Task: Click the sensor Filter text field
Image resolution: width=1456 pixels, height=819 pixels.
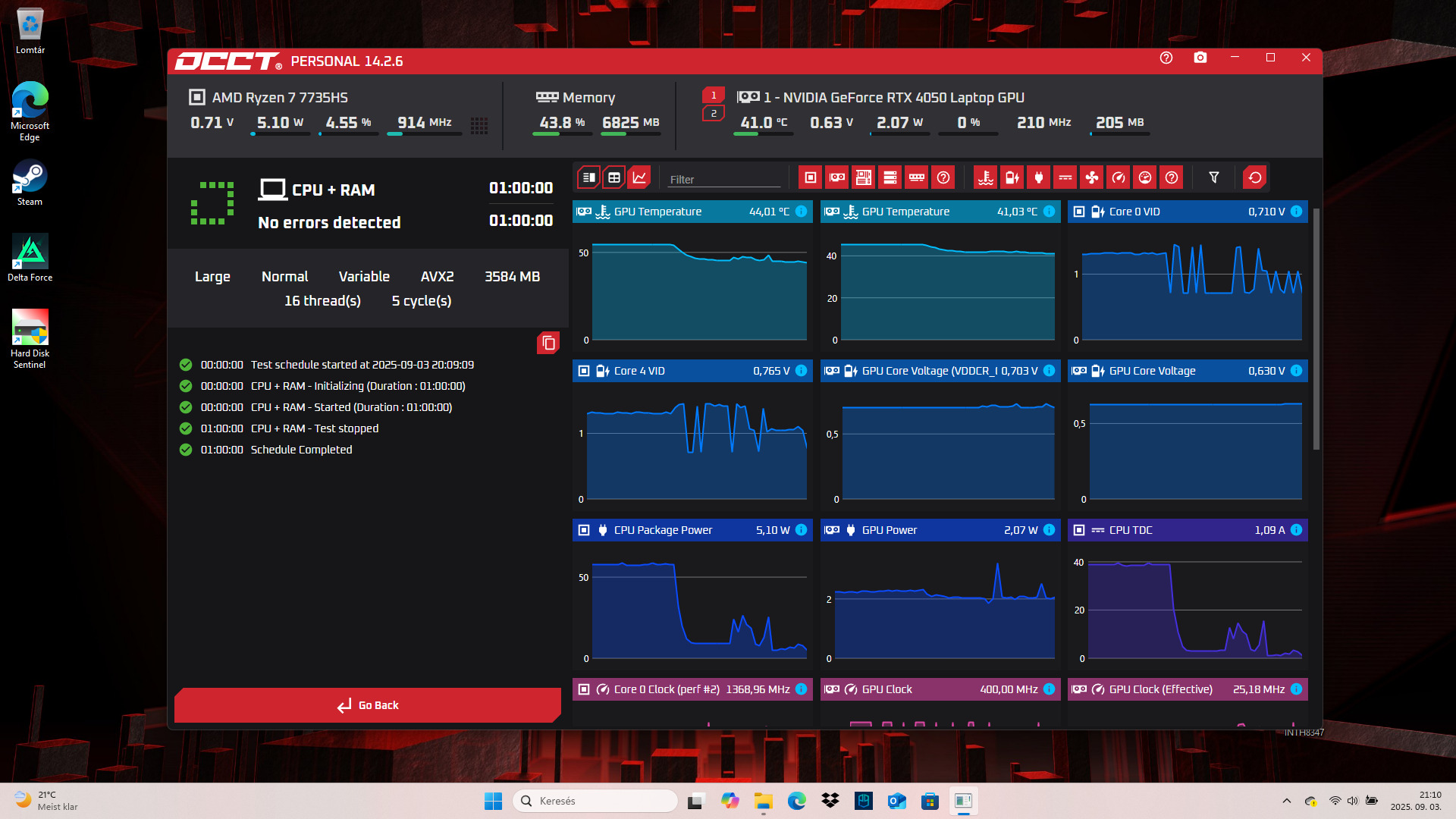Action: coord(723,180)
